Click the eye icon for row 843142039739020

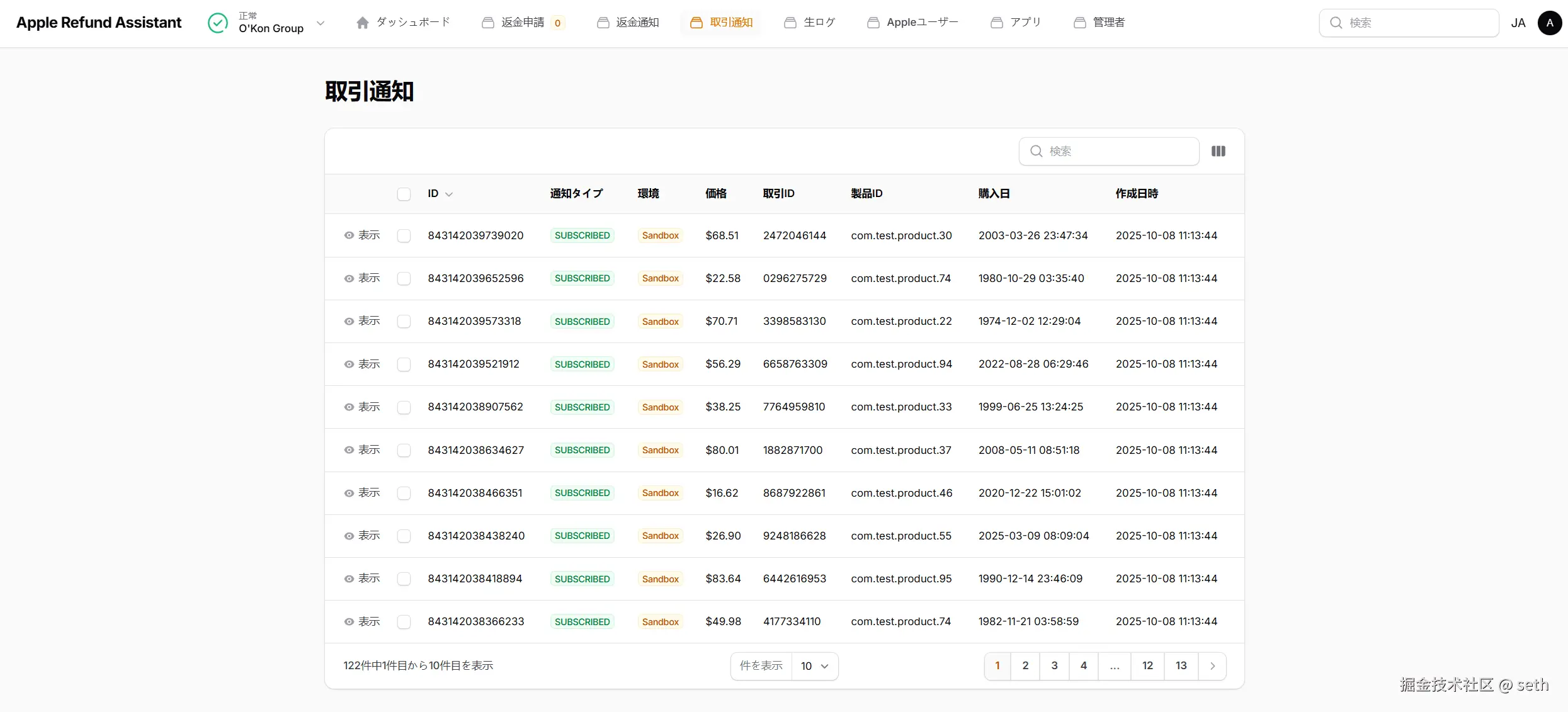click(x=349, y=235)
